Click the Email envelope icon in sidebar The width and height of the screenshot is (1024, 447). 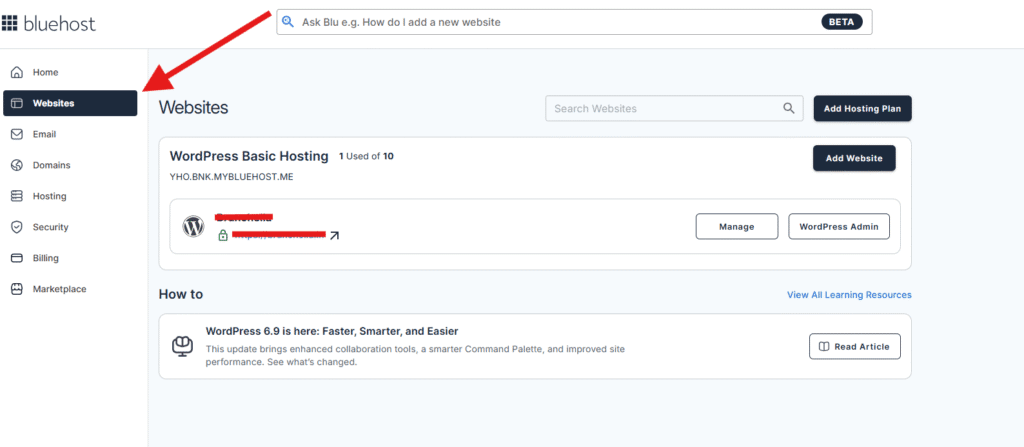coord(17,134)
